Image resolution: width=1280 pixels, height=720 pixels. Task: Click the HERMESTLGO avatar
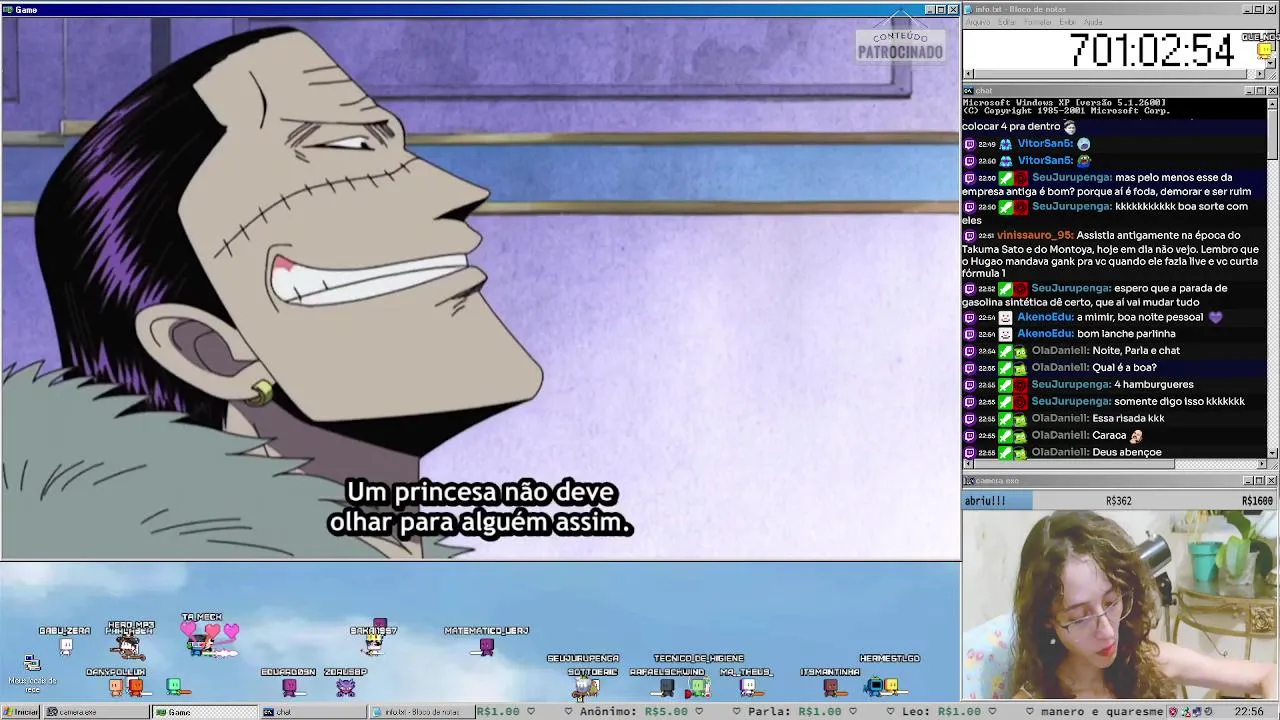[x=890, y=686]
